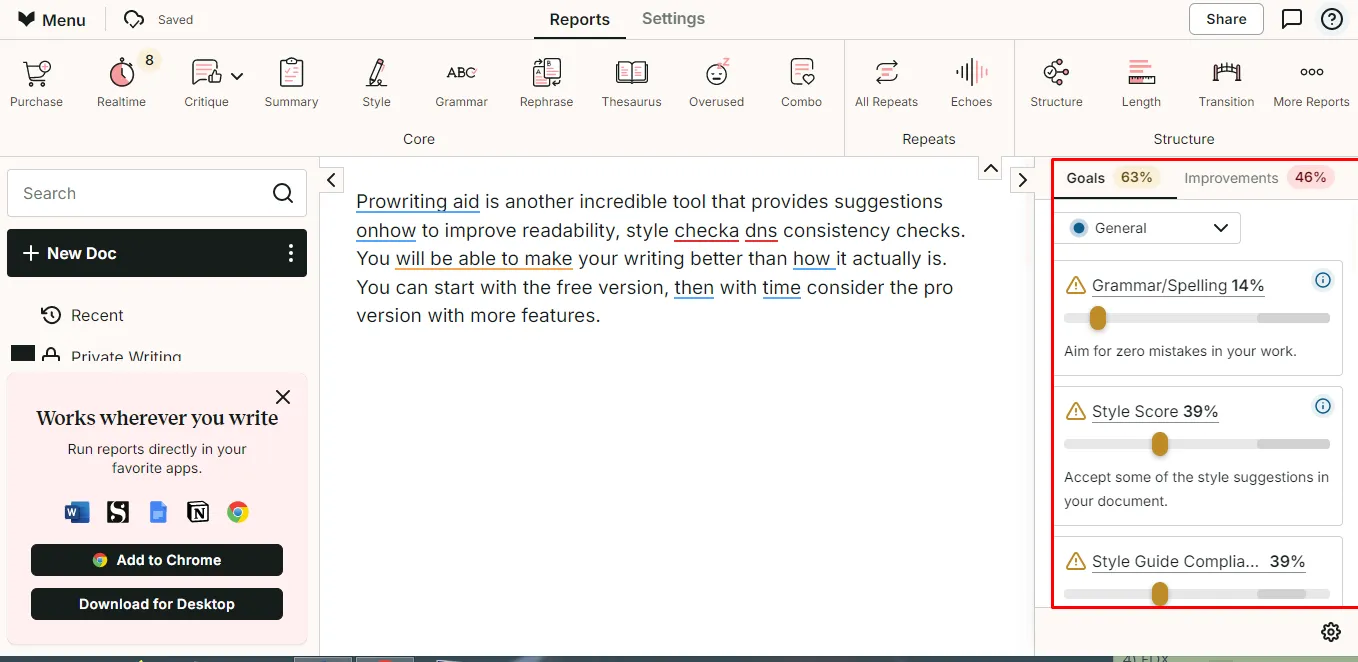
Task: Open Style Guide Compliance goal link
Action: pos(1198,561)
